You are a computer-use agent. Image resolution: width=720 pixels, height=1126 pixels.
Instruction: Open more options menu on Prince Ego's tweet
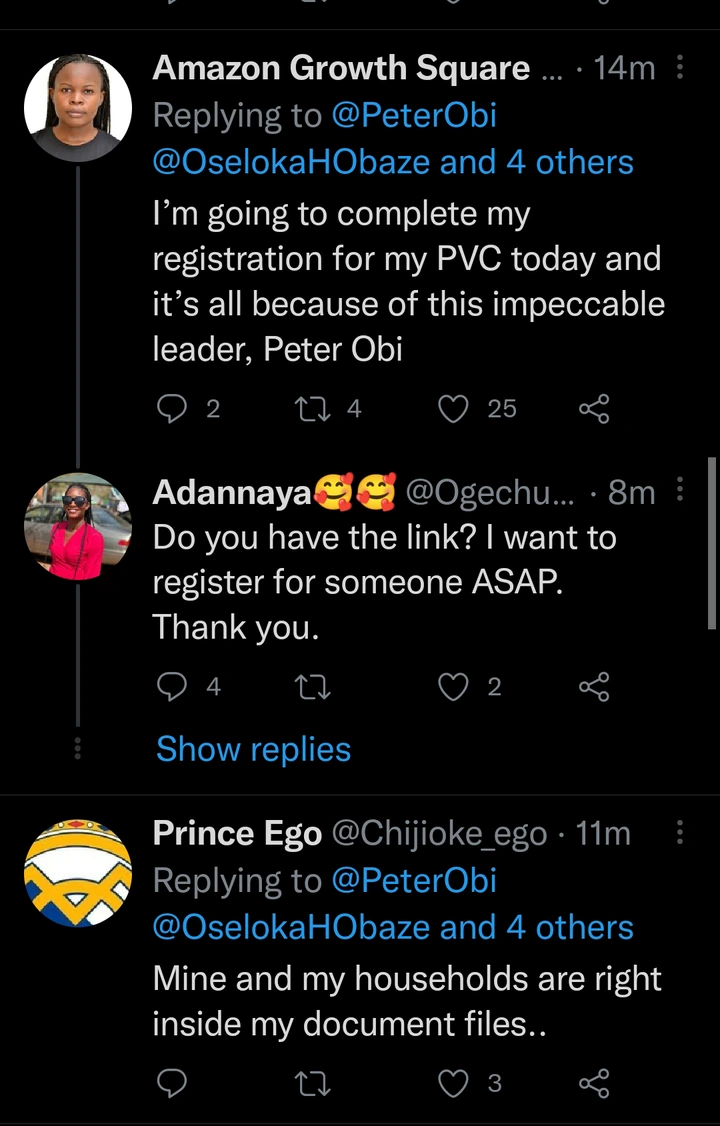[x=680, y=833]
